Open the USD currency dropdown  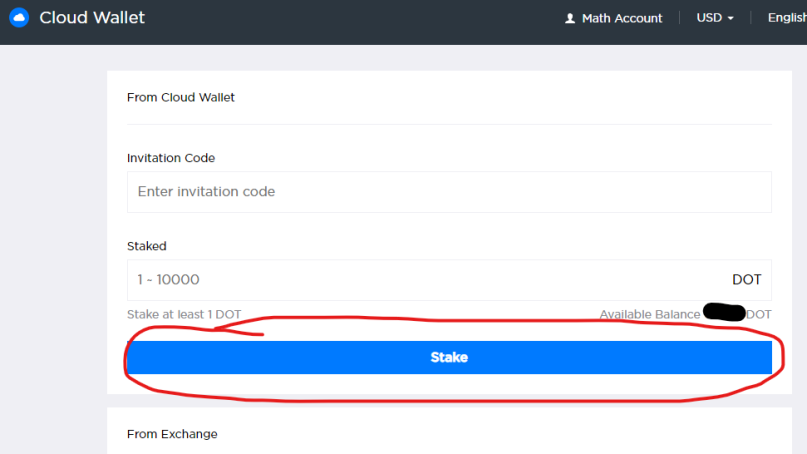[x=715, y=18]
